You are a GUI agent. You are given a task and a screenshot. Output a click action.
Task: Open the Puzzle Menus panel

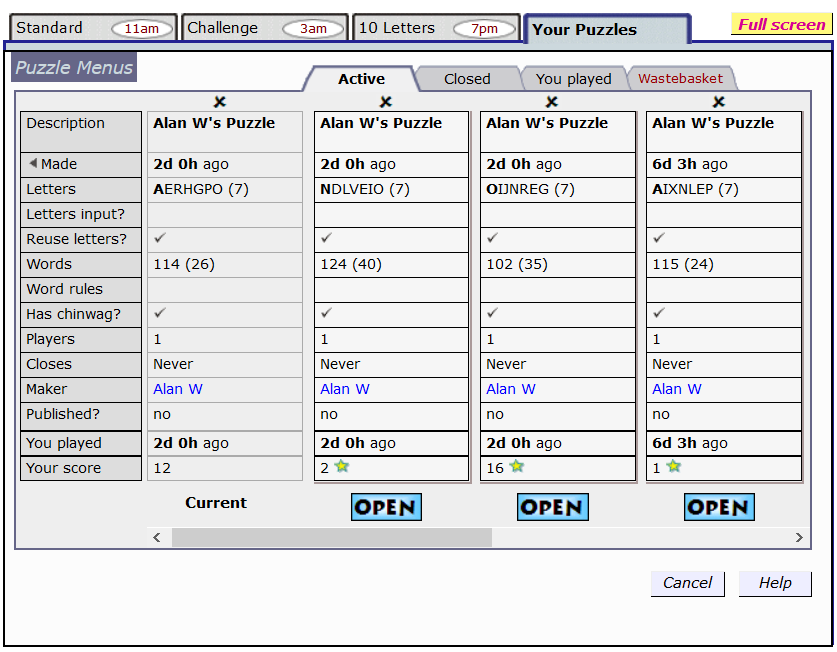click(x=74, y=68)
